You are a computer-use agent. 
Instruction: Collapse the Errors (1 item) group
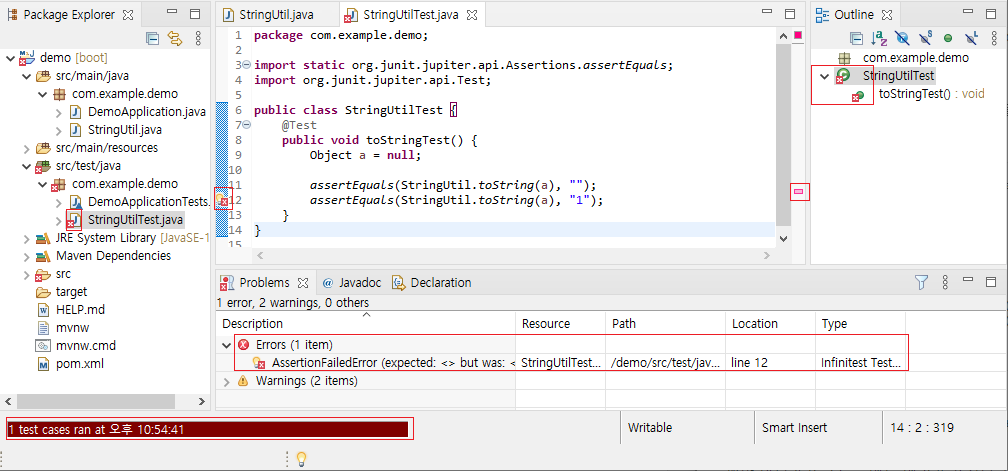pyautogui.click(x=226, y=345)
